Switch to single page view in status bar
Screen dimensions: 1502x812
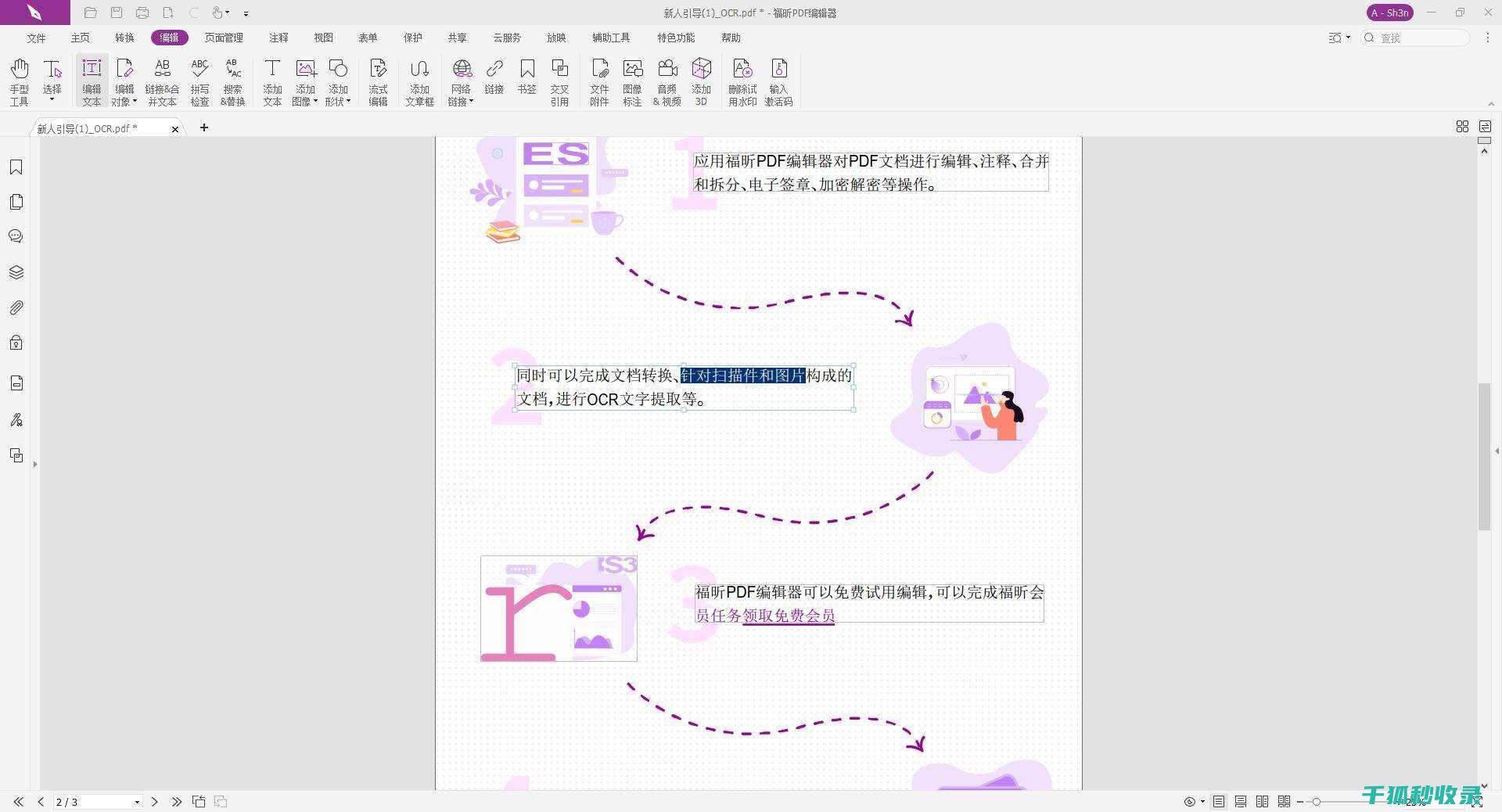1219,801
